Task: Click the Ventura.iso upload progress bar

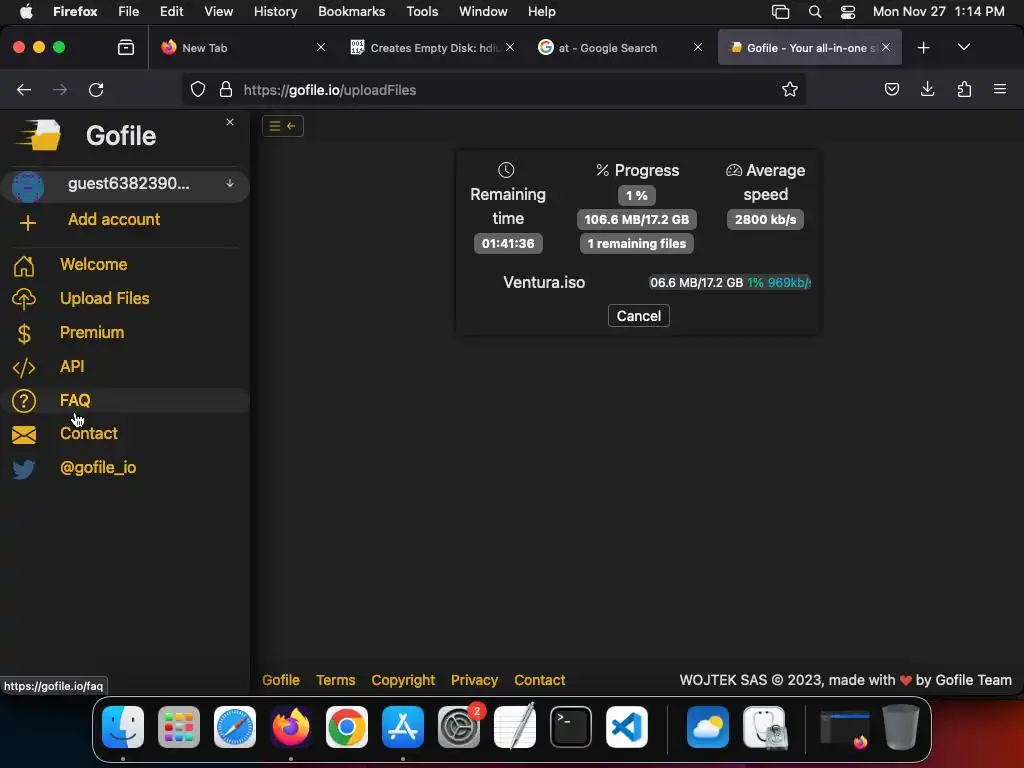Action: (729, 283)
